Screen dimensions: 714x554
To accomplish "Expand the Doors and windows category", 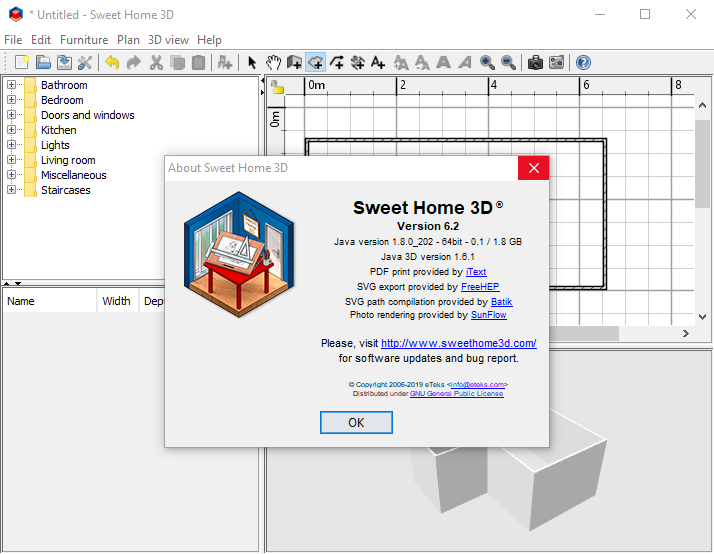I will click(11, 115).
